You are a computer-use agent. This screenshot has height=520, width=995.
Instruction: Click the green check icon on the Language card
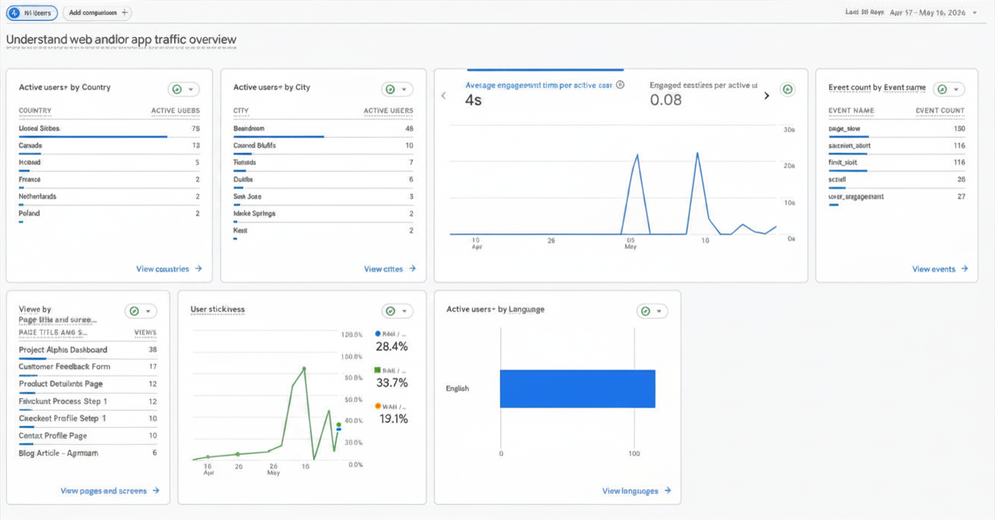pos(645,311)
